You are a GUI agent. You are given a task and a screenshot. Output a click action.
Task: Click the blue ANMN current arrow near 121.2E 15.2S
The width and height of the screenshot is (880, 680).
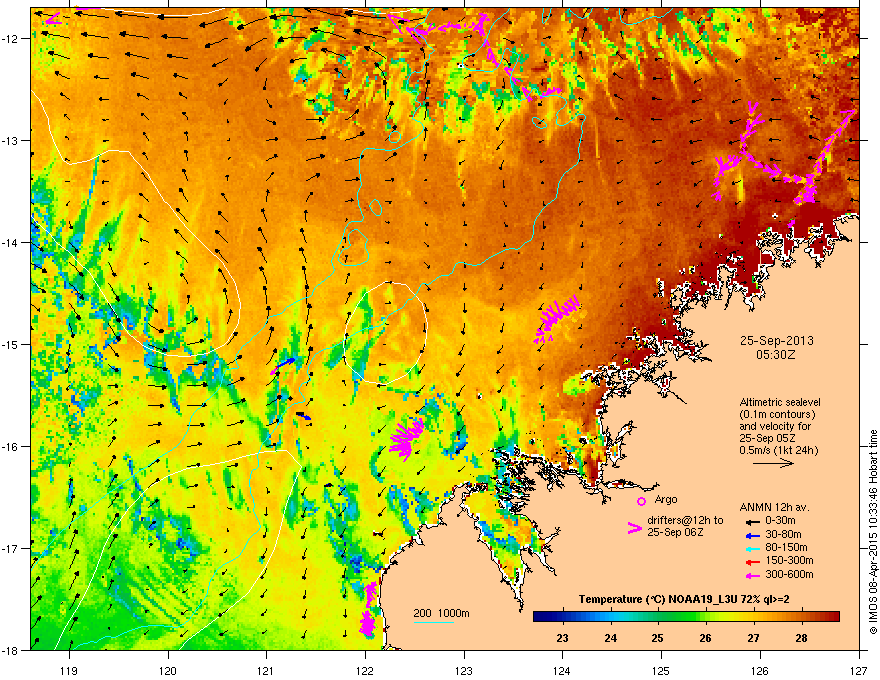[285, 365]
